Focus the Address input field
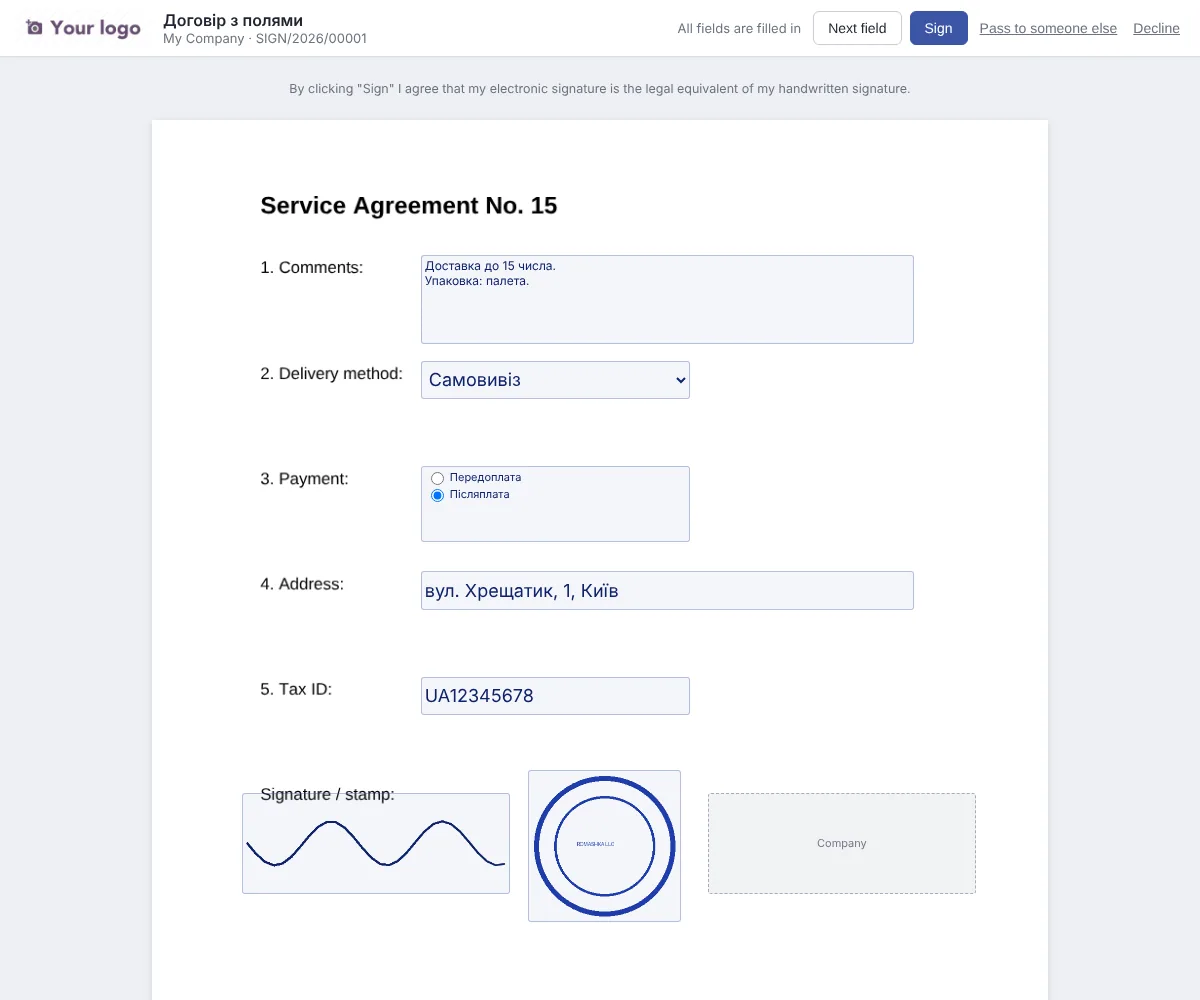The image size is (1200, 1000). coord(667,590)
